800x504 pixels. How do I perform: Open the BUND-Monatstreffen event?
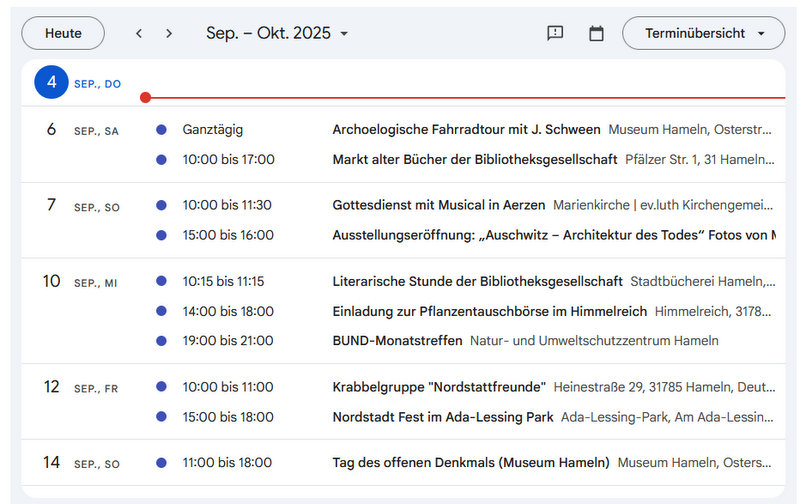[397, 340]
